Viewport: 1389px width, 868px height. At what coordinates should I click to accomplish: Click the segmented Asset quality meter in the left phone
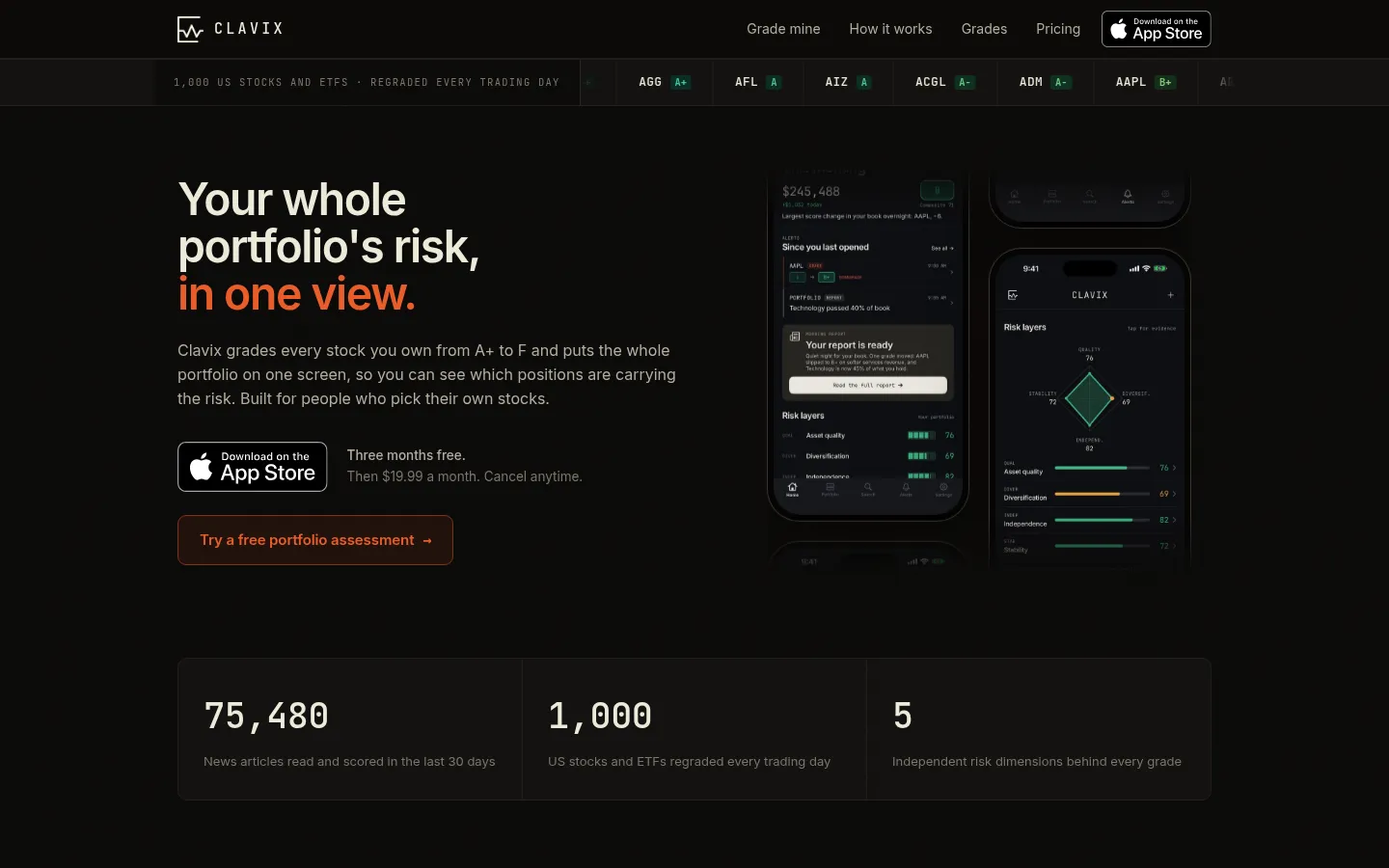click(921, 435)
